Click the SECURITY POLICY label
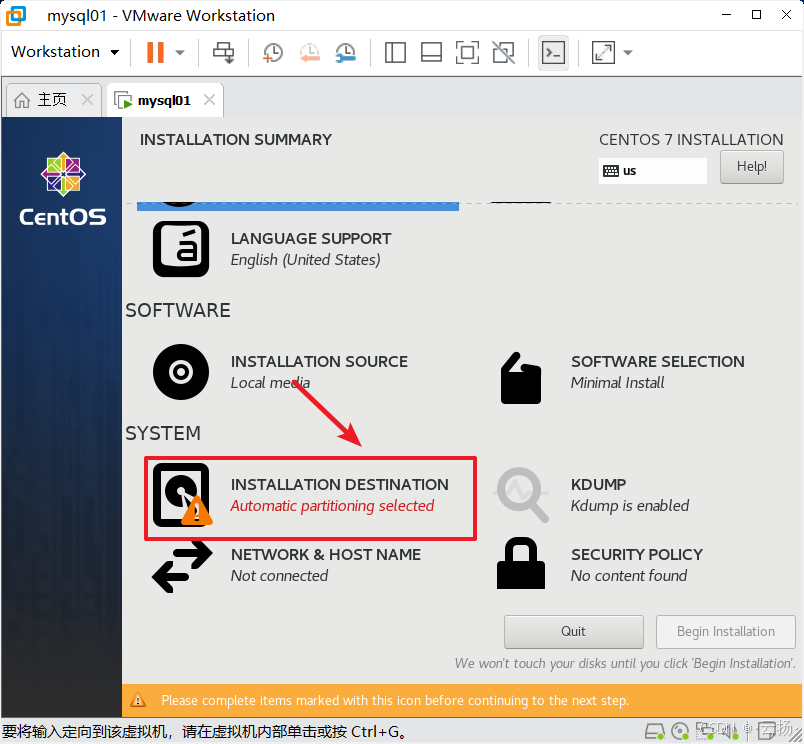This screenshot has width=804, height=744. click(x=636, y=554)
